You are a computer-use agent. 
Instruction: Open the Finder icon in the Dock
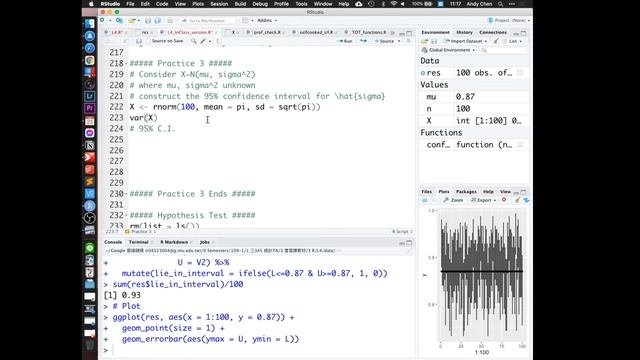(x=90, y=24)
